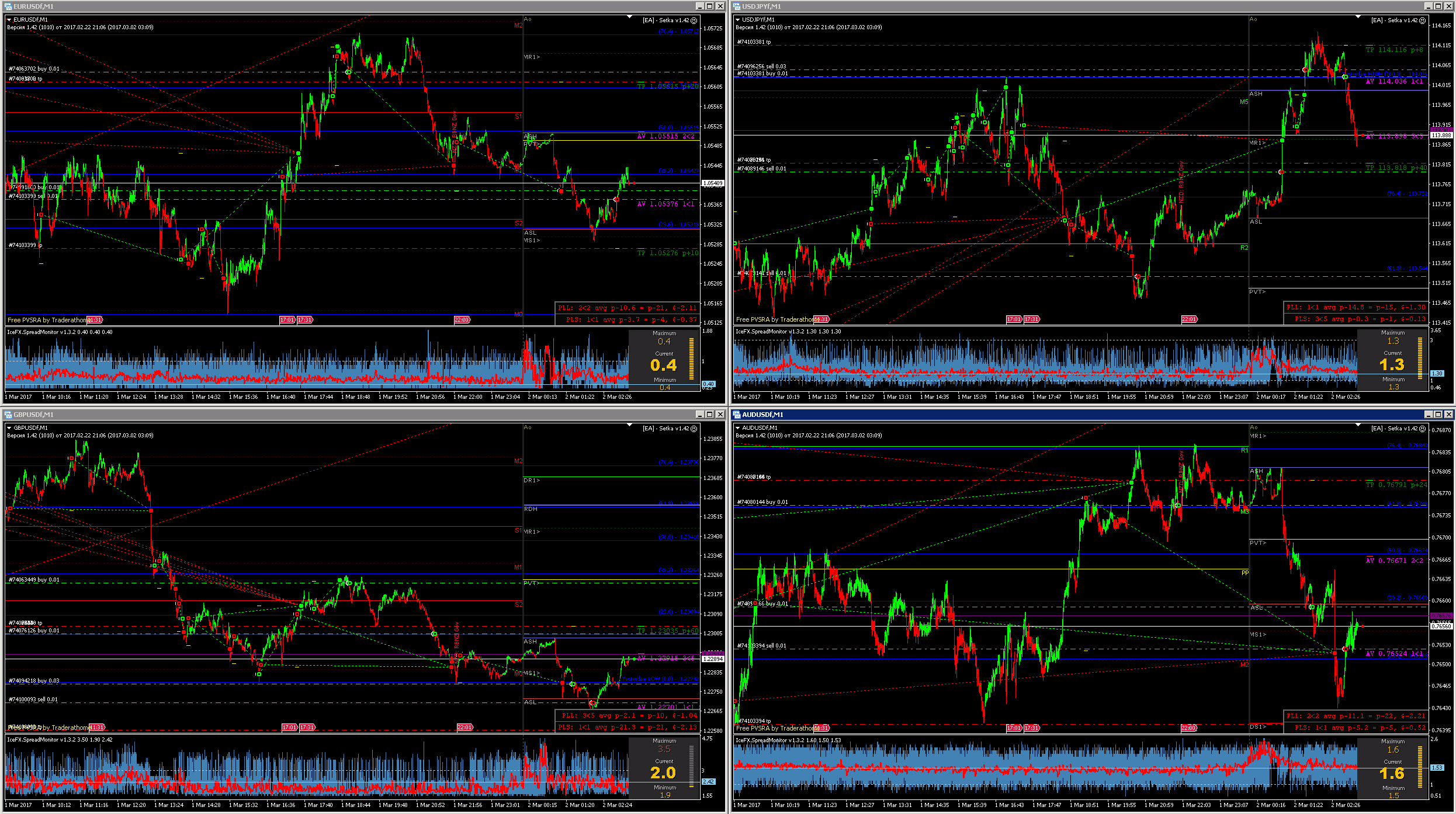Click the 22:00 event marker in AUDUSDf chart
Viewport: 1456px width, 814px height.
click(1189, 728)
